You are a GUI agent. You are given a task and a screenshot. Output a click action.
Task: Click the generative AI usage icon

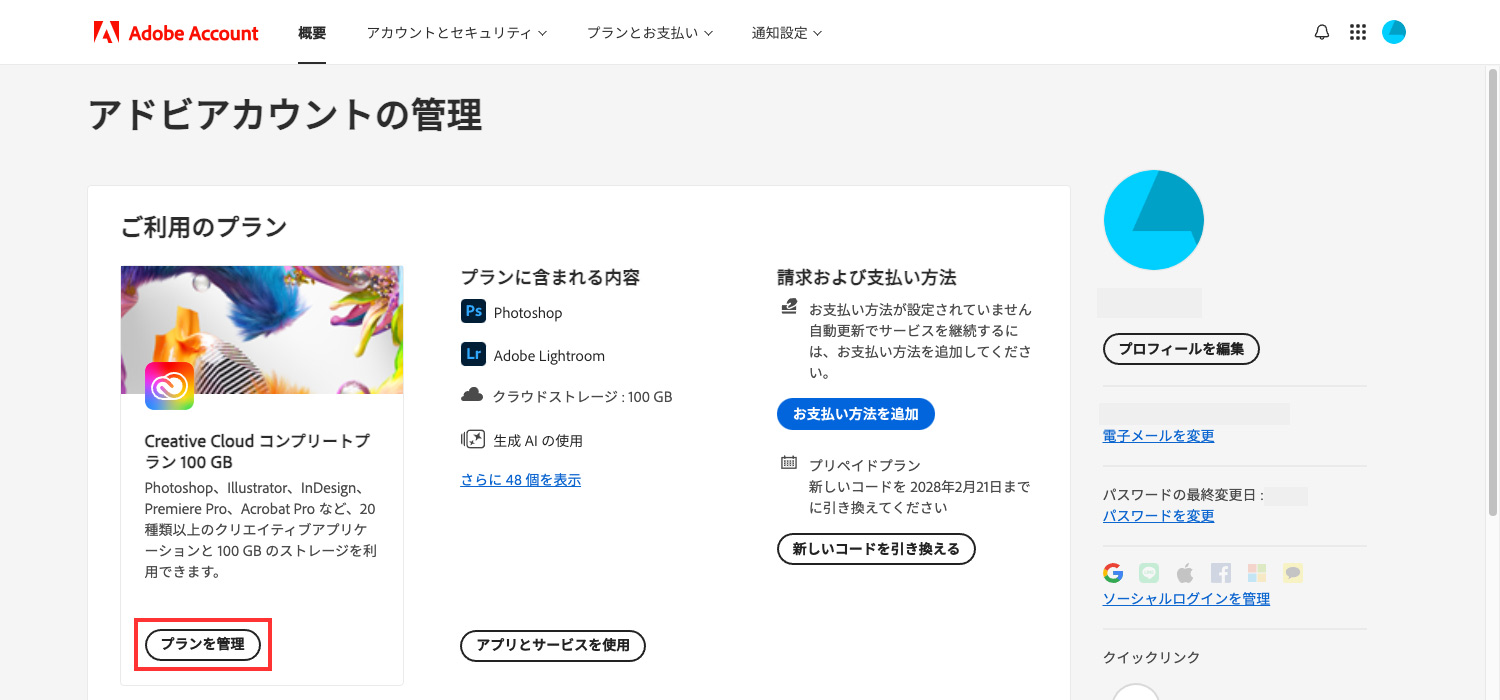(472, 439)
